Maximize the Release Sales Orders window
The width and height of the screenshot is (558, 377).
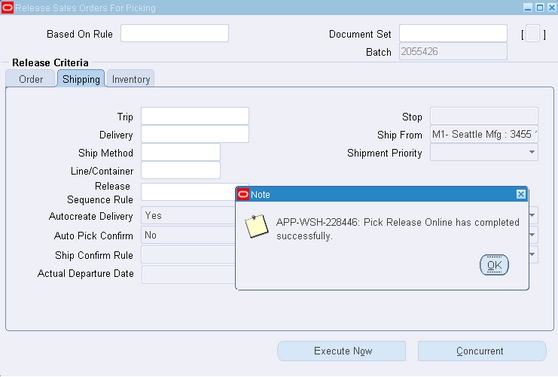click(x=540, y=7)
